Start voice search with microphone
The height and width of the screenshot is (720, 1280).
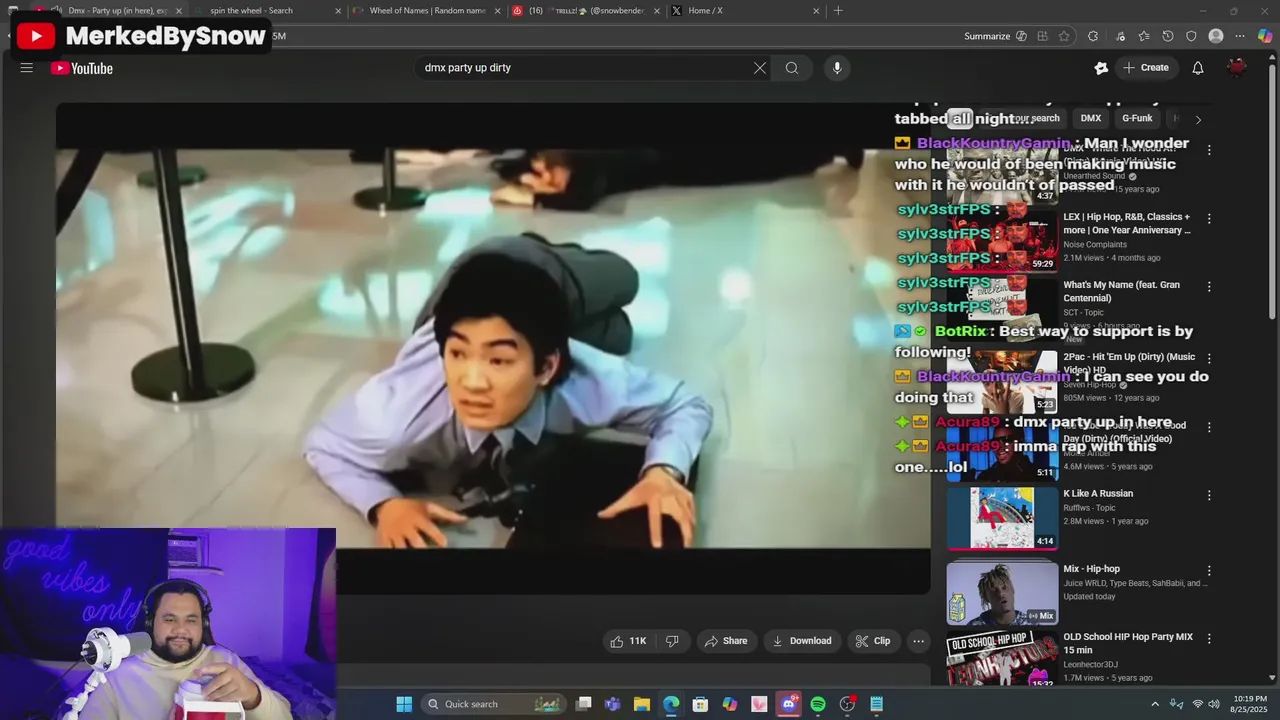click(x=837, y=68)
